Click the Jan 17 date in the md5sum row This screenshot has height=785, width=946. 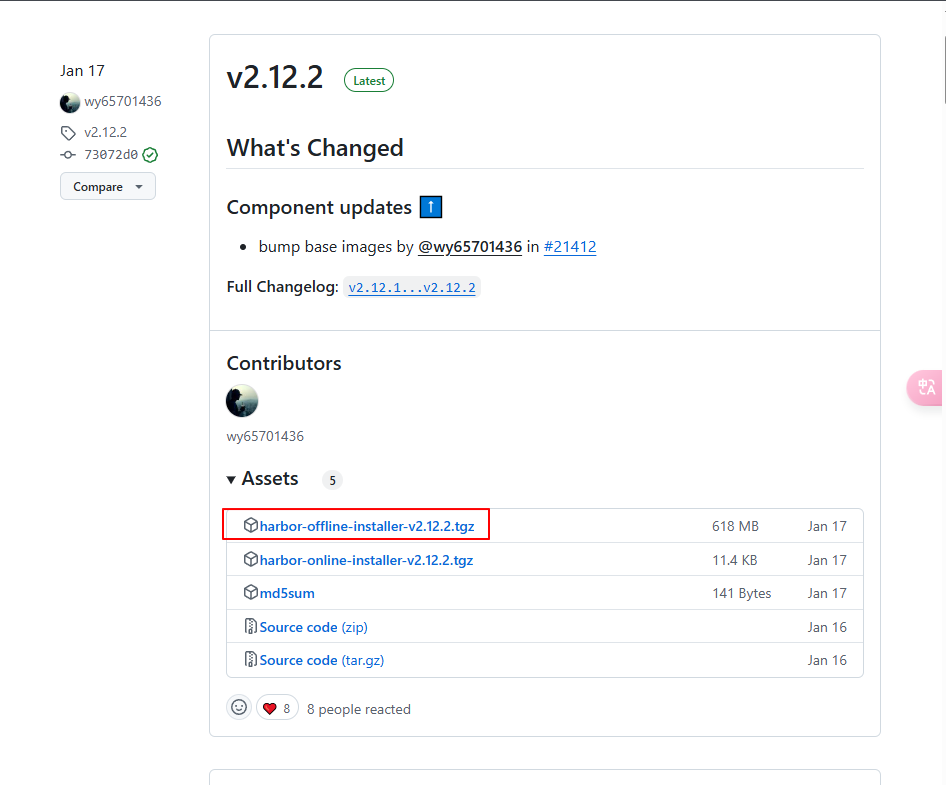(827, 594)
